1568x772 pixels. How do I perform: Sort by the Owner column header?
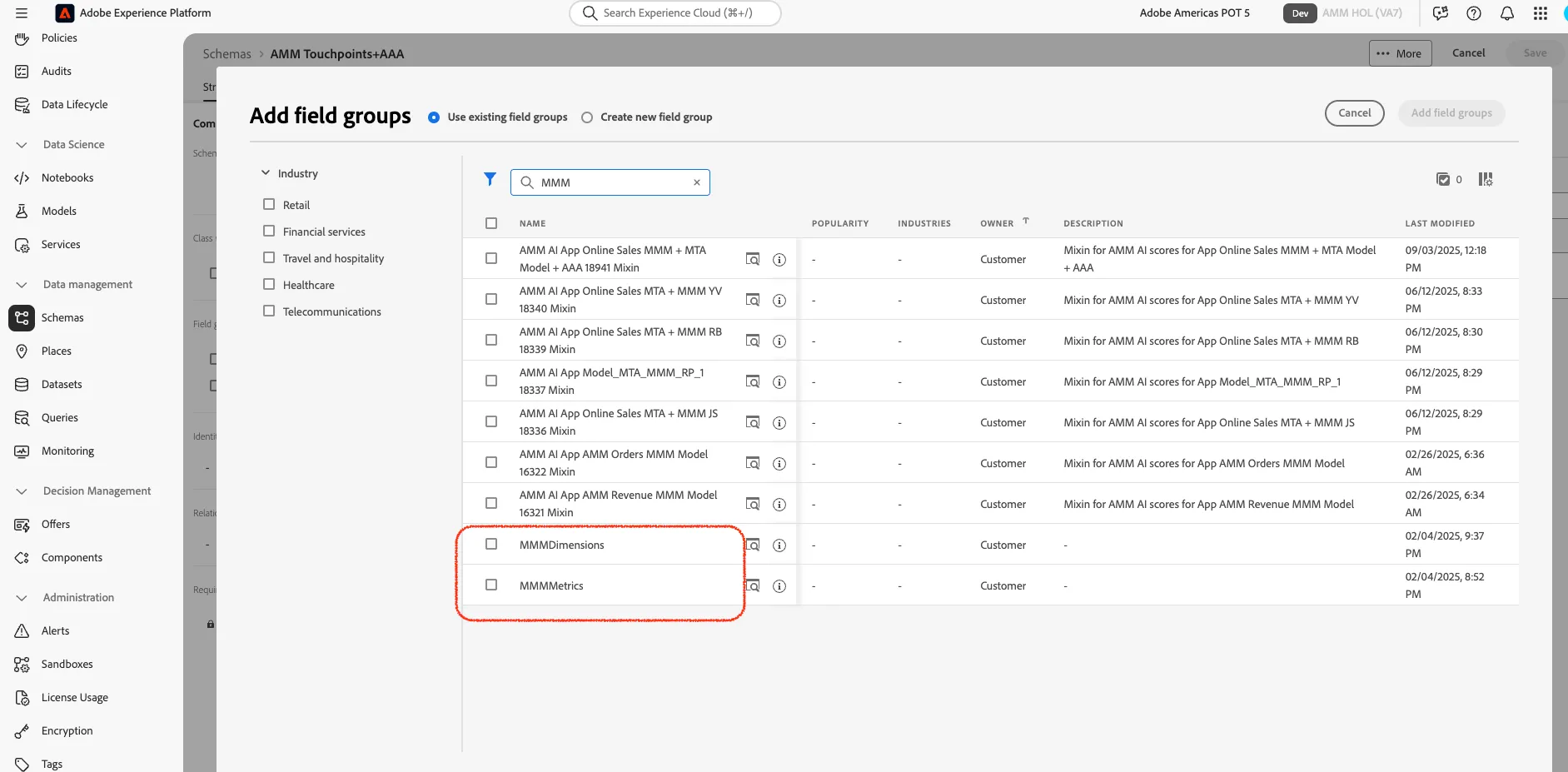[997, 223]
